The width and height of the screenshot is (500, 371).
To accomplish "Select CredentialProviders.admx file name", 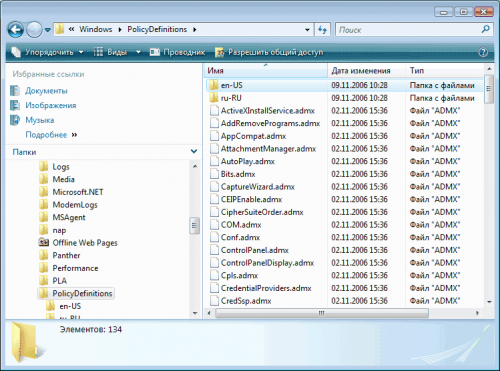I will coord(266,288).
